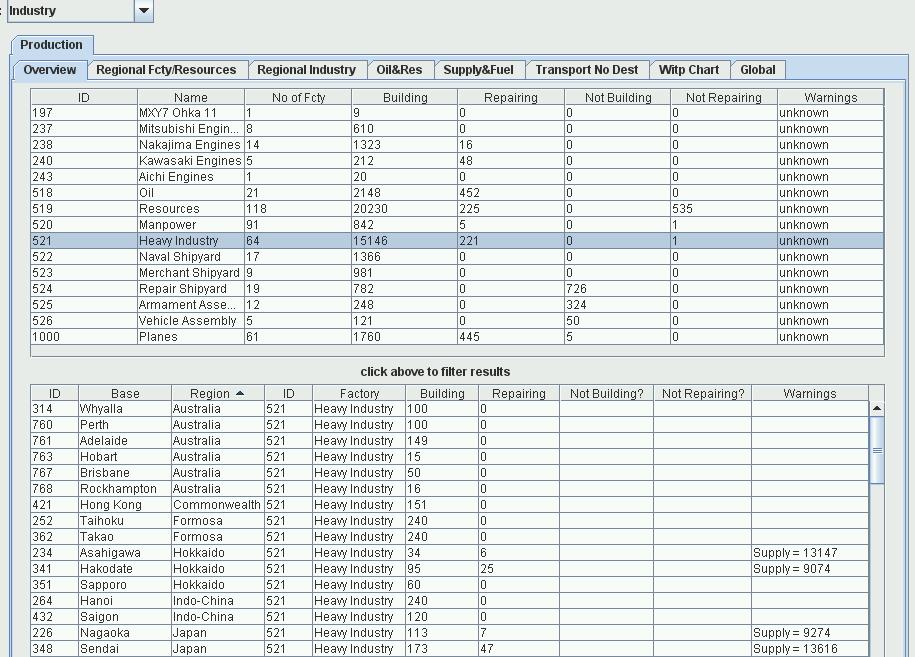Select the Sapporo base row
Image resolution: width=915 pixels, height=657 pixels.
[449, 585]
